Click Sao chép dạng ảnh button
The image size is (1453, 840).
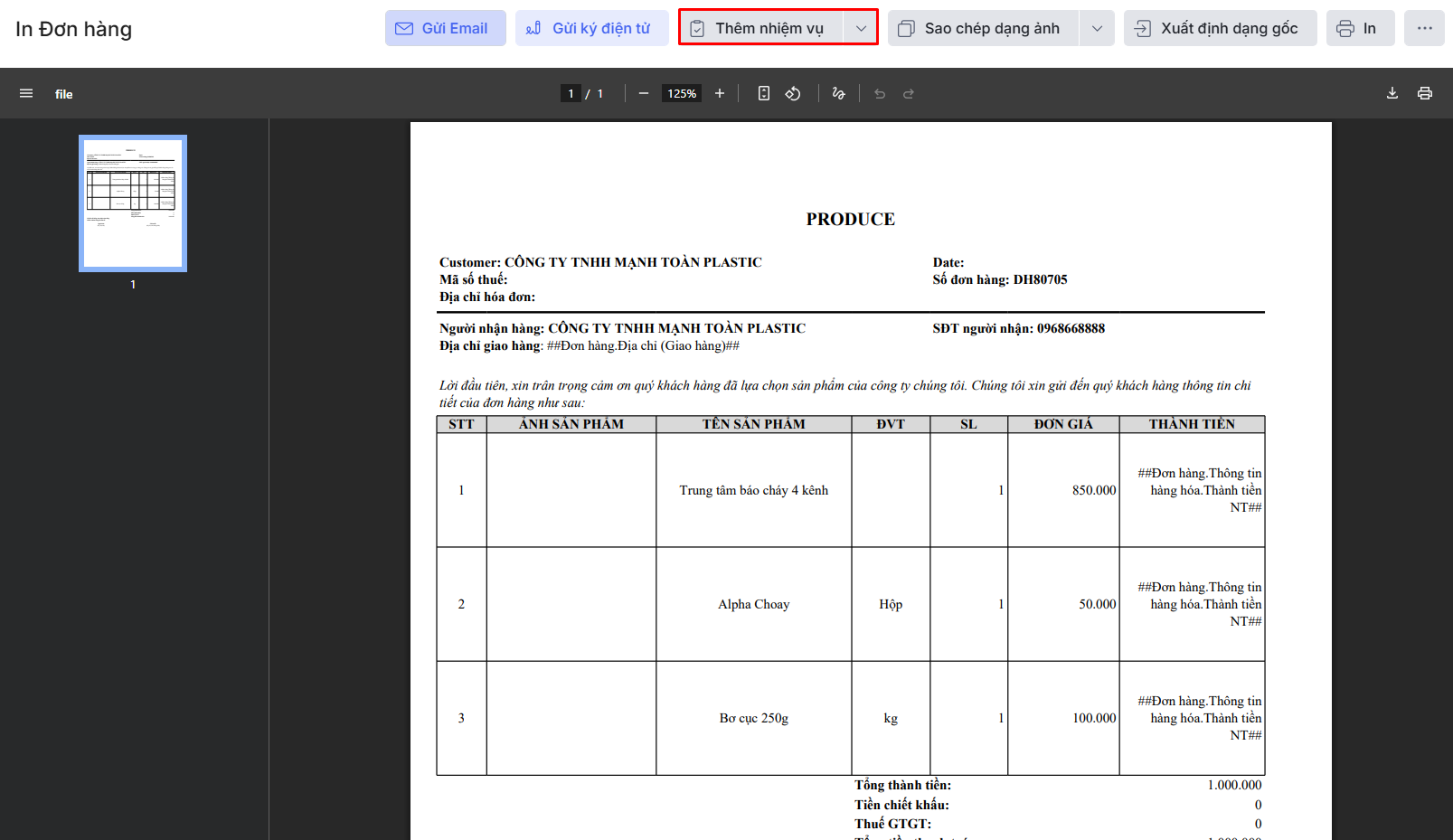tap(983, 28)
